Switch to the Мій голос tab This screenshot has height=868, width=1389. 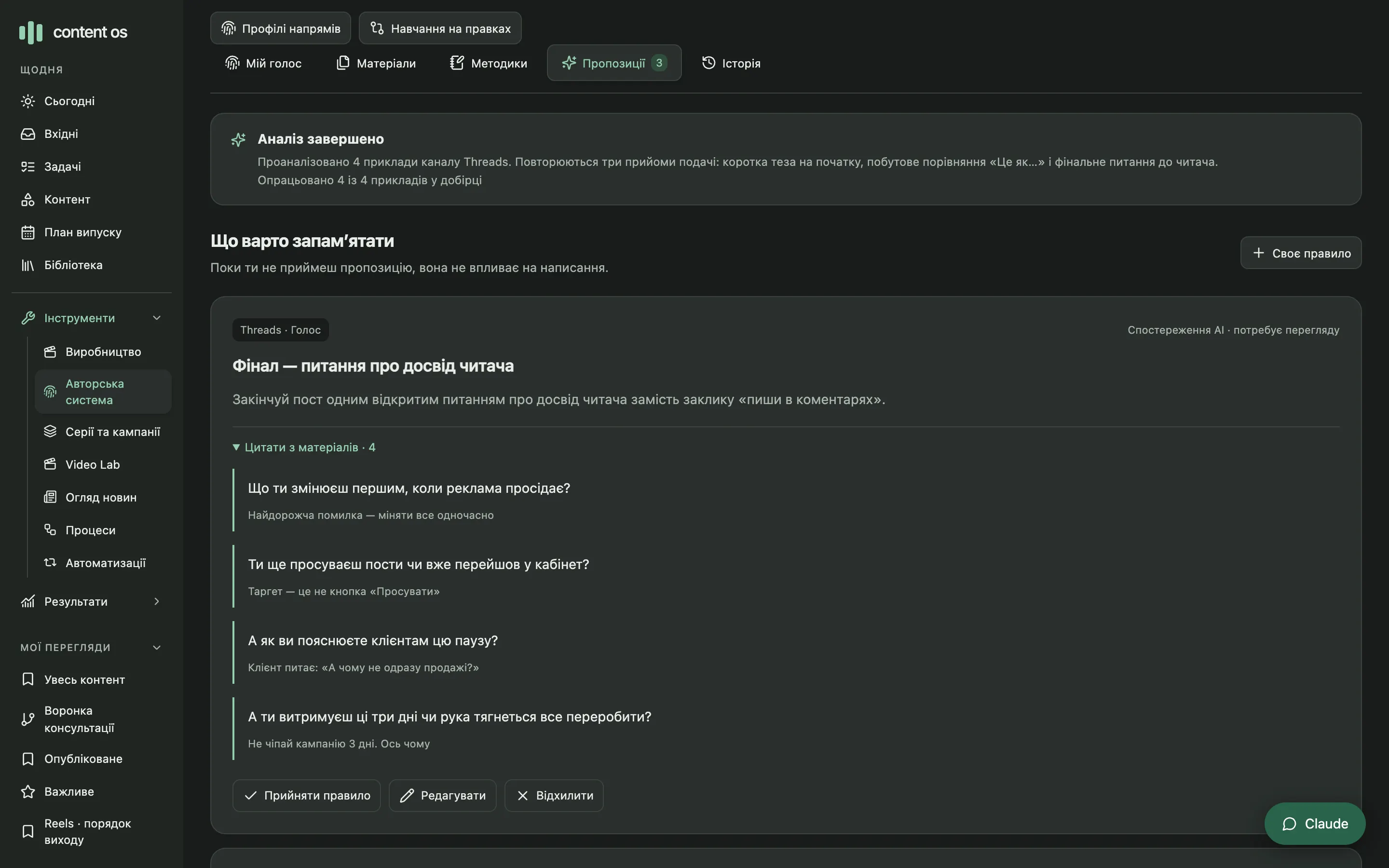[x=263, y=63]
